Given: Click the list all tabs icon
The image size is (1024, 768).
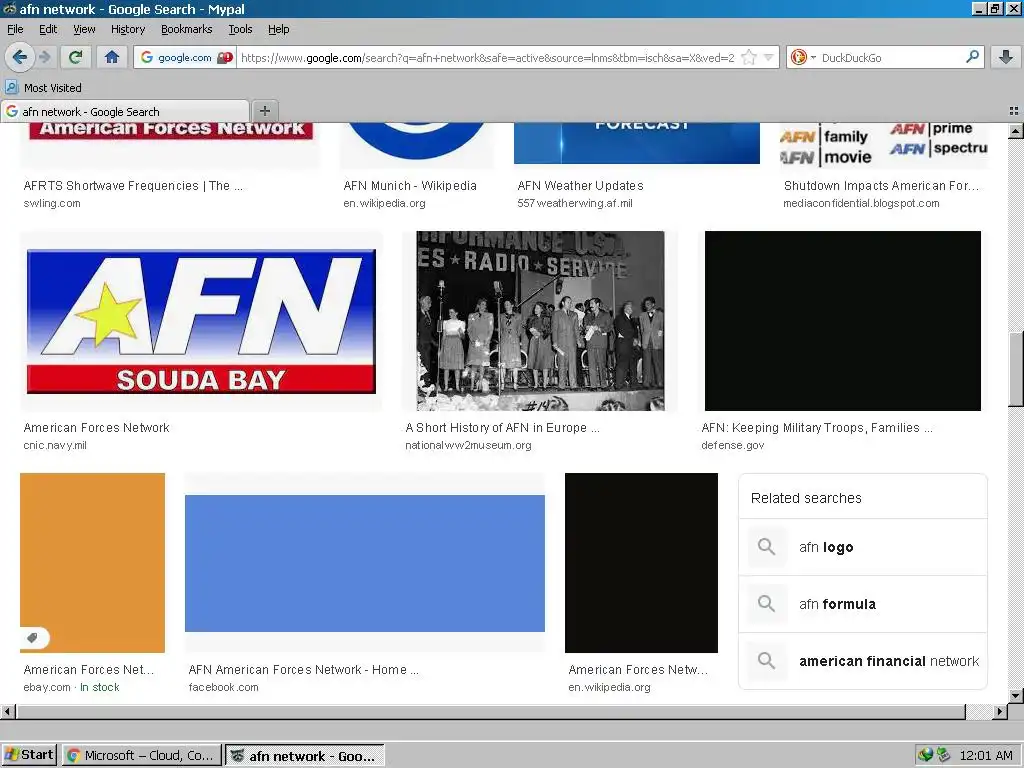Looking at the screenshot, I should (1014, 111).
